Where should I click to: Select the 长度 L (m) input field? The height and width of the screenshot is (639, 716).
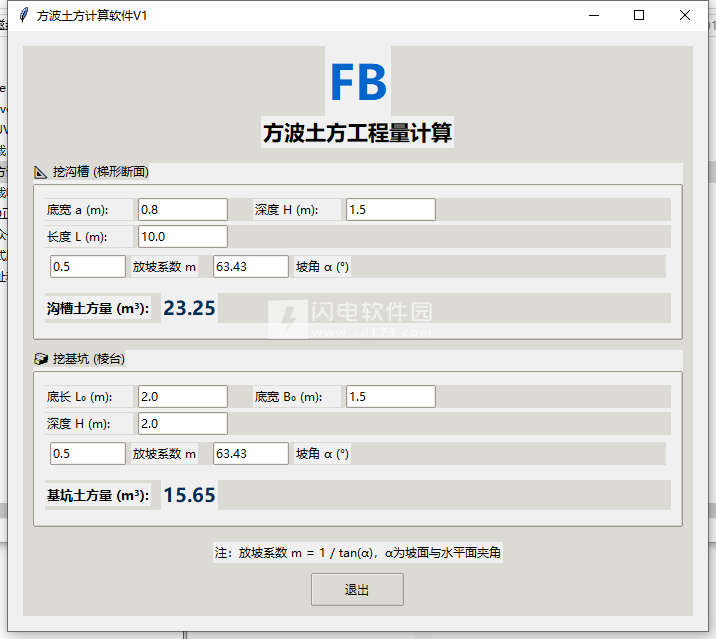(182, 237)
